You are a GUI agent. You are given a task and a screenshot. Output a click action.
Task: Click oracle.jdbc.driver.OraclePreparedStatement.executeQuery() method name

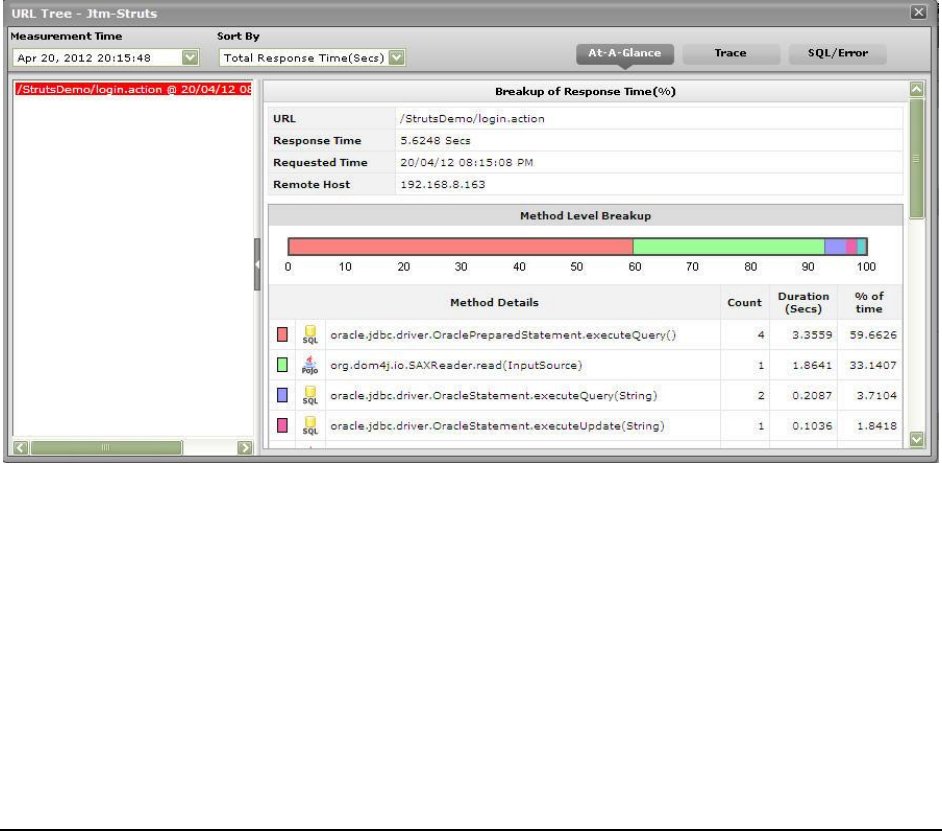[503, 335]
